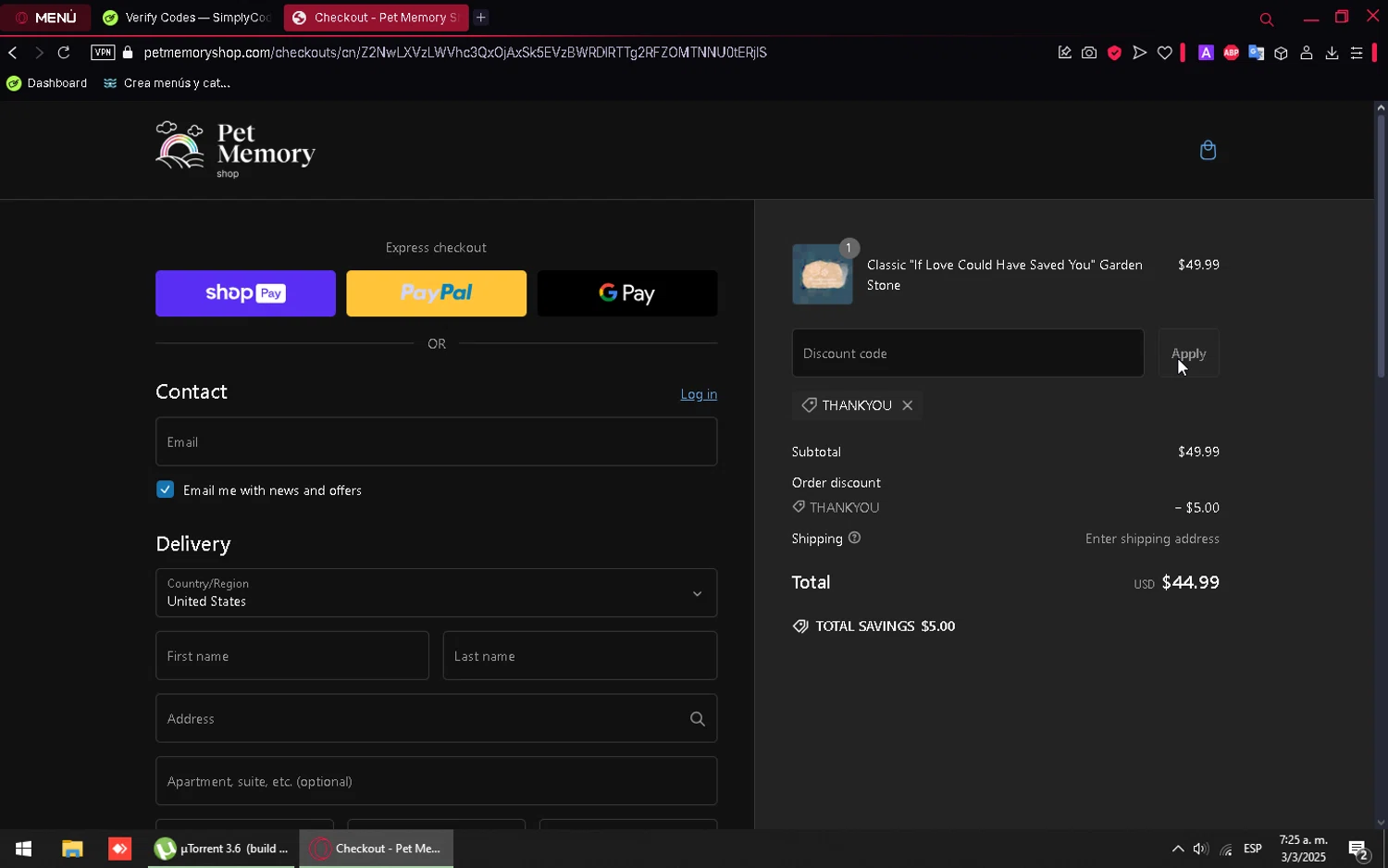
Task: Click the Last name field
Action: pyautogui.click(x=580, y=656)
